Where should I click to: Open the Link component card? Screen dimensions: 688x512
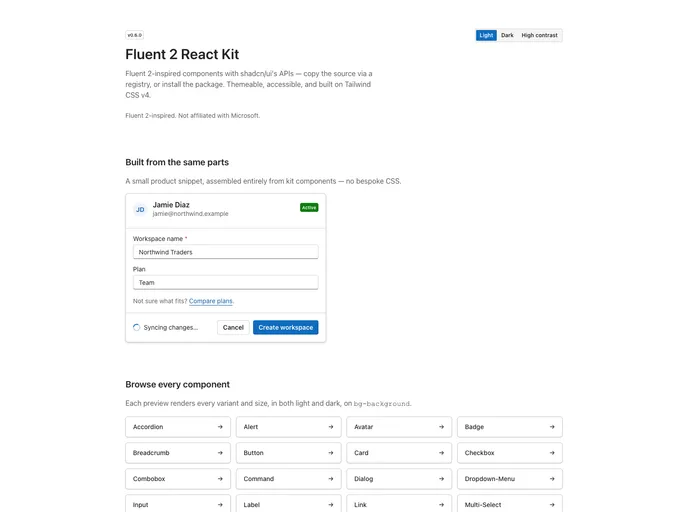(399, 504)
